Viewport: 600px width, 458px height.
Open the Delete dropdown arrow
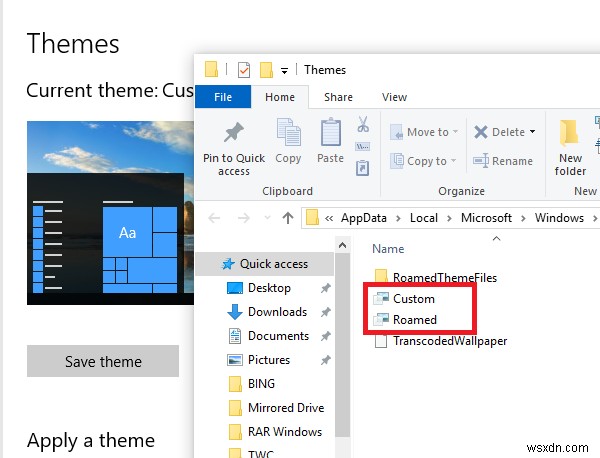pyautogui.click(x=532, y=132)
